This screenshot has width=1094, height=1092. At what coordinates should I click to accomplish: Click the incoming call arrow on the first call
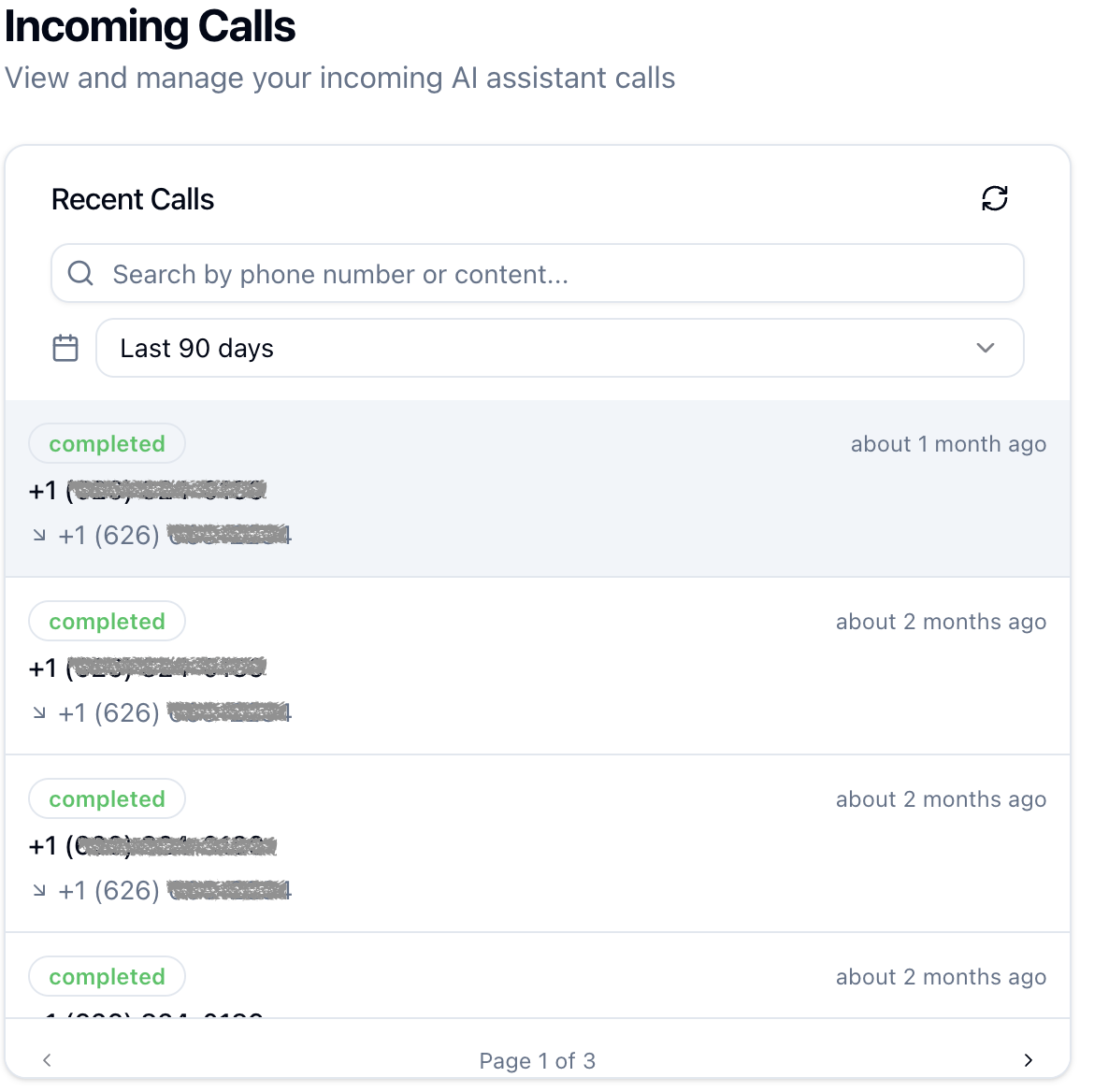point(38,535)
